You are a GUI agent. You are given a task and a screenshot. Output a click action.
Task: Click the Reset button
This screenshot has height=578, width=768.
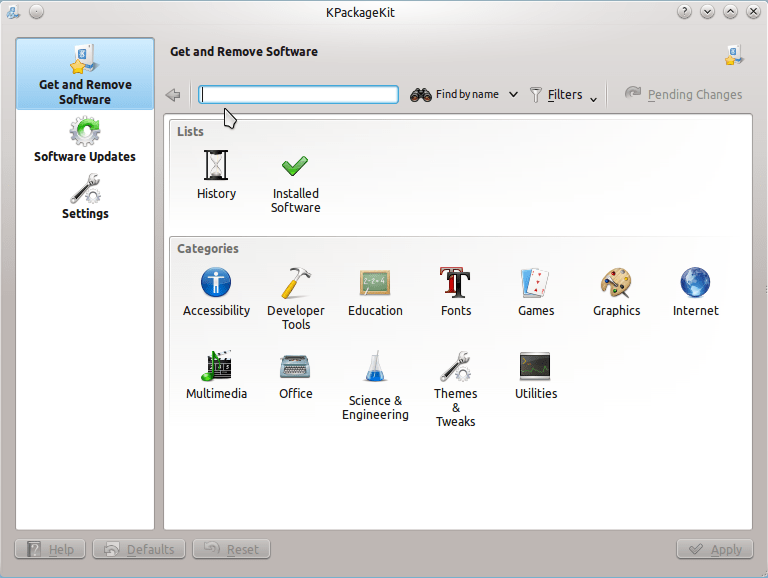click(x=231, y=549)
